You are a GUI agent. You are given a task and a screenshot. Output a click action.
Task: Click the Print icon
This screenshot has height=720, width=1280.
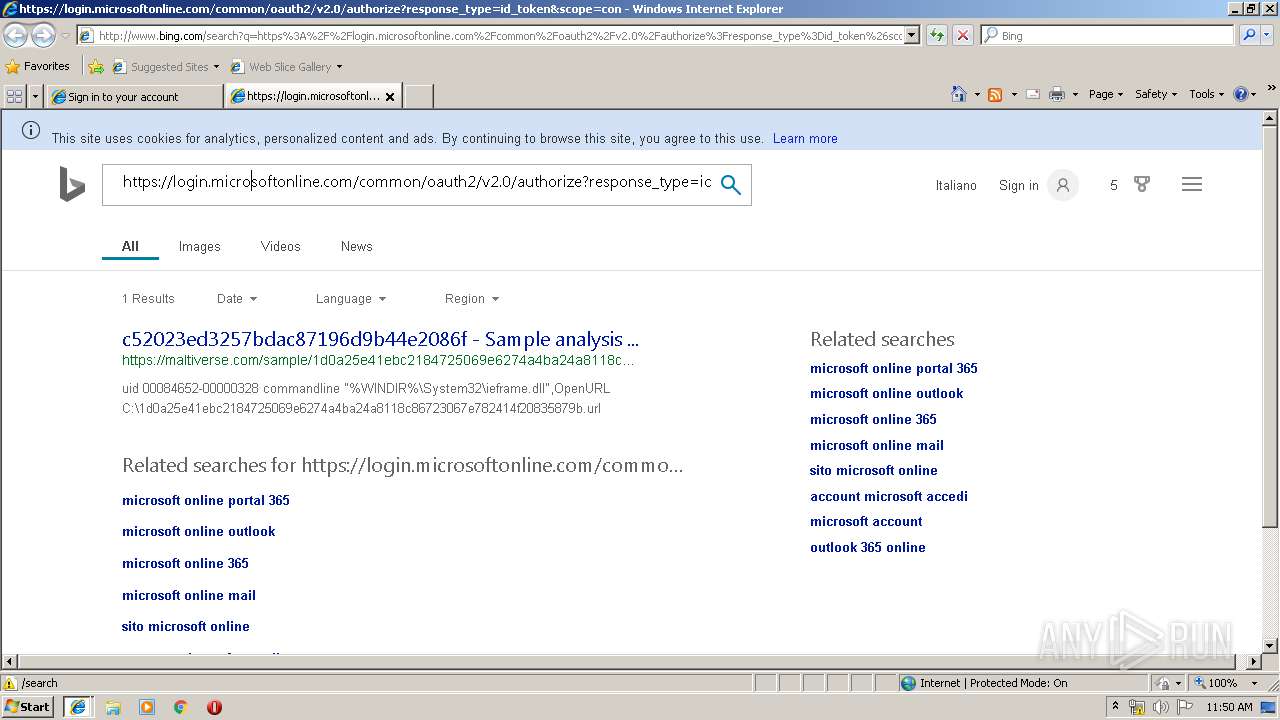pyautogui.click(x=1057, y=94)
